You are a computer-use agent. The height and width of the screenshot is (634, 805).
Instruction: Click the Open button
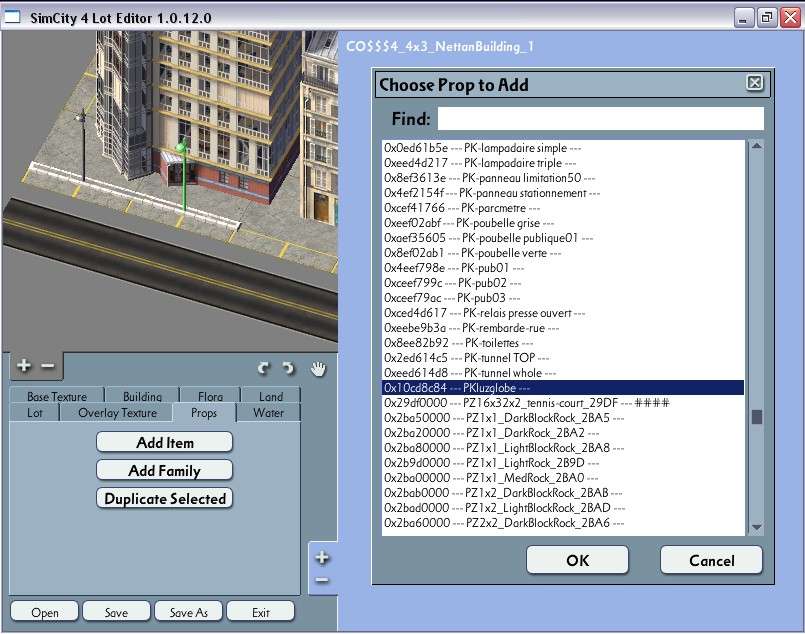45,612
